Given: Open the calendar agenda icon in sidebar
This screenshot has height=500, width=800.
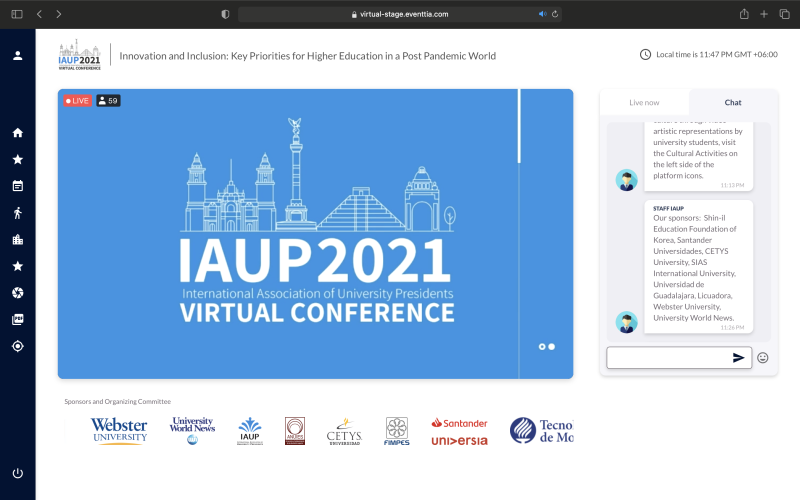Looking at the screenshot, I should pos(17,186).
